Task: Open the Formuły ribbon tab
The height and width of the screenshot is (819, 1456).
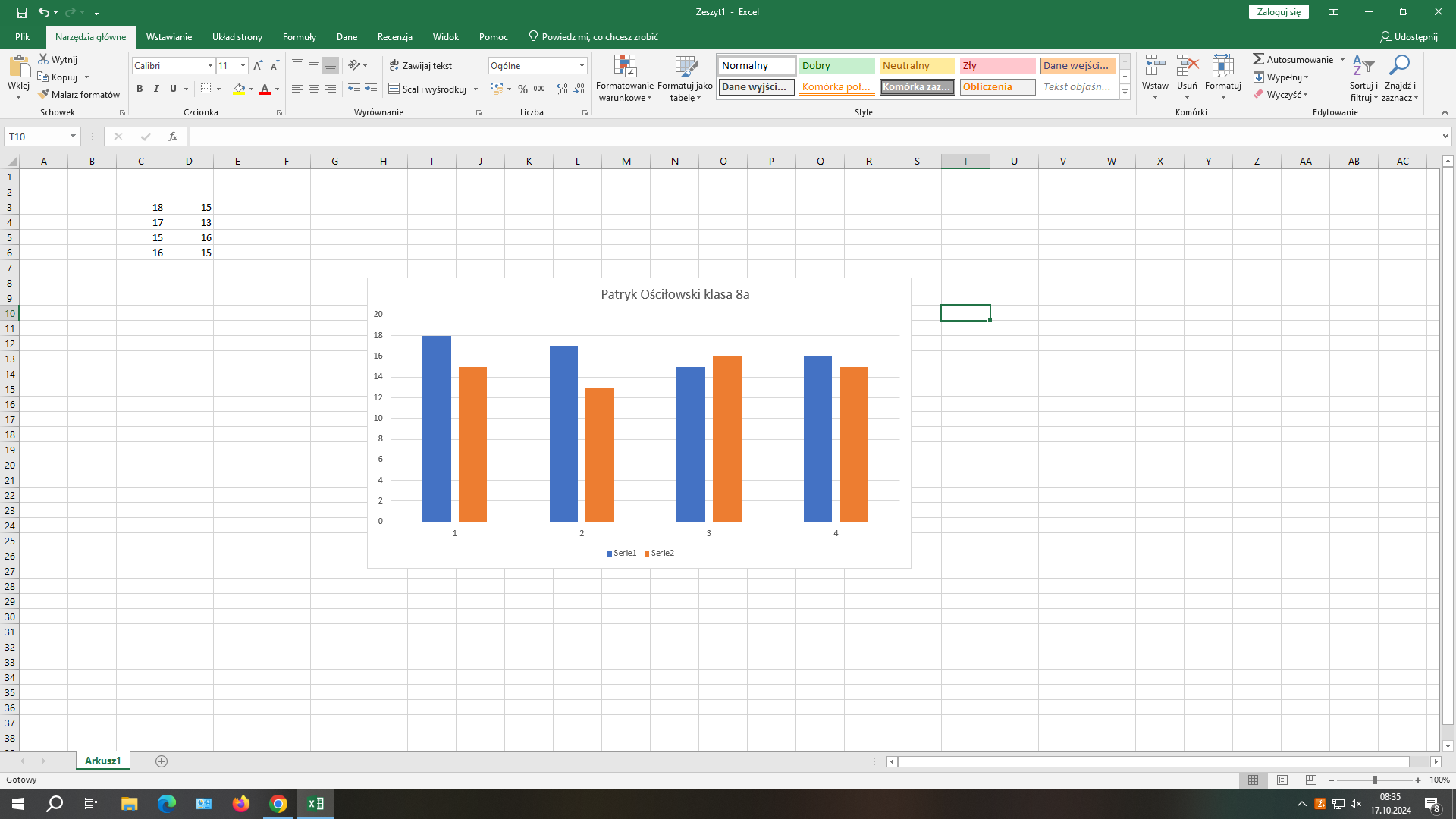Action: pos(299,36)
